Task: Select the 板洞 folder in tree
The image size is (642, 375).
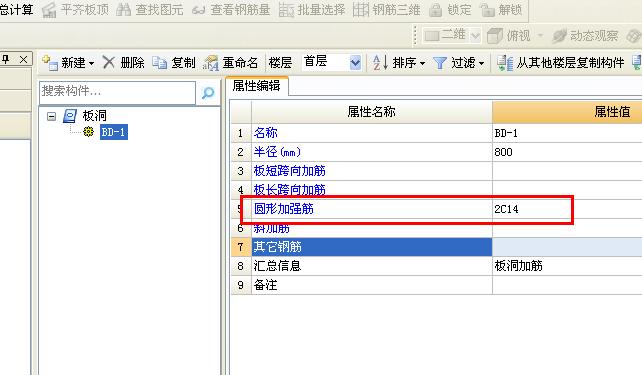Action: coord(94,116)
